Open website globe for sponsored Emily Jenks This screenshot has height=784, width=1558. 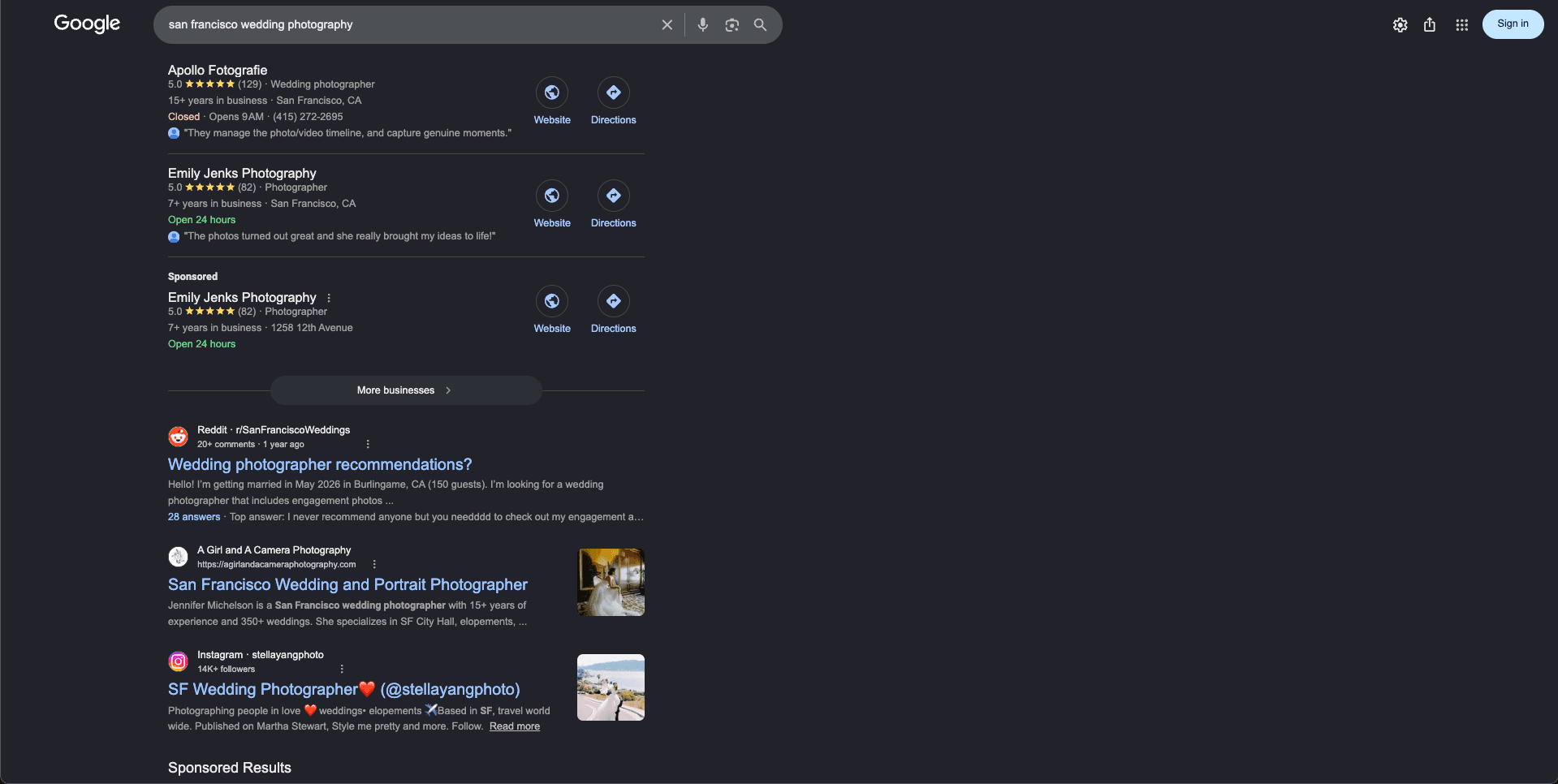pyautogui.click(x=552, y=301)
